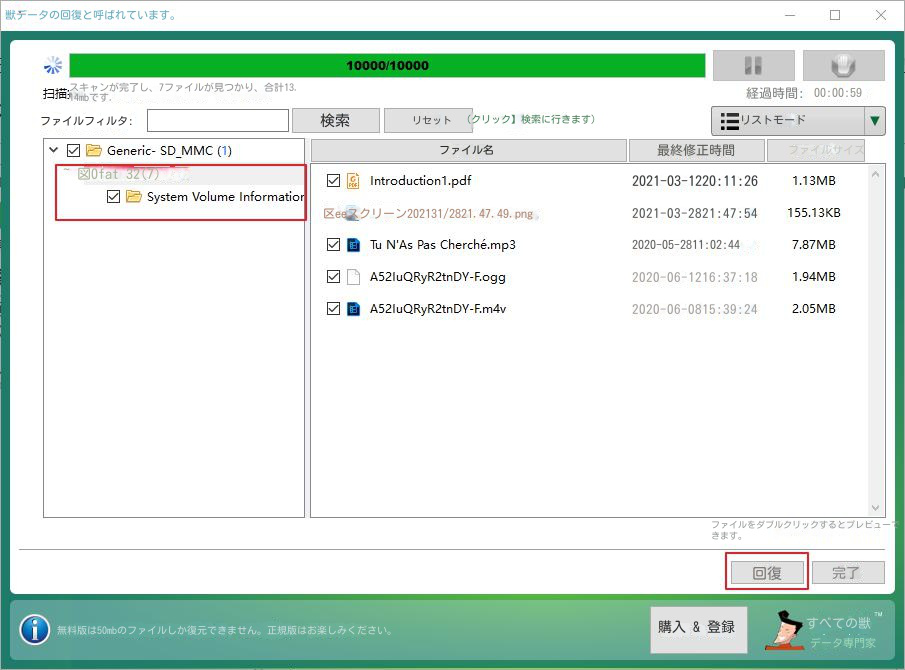Click the 7.87MB size cell

pyautogui.click(x=814, y=245)
